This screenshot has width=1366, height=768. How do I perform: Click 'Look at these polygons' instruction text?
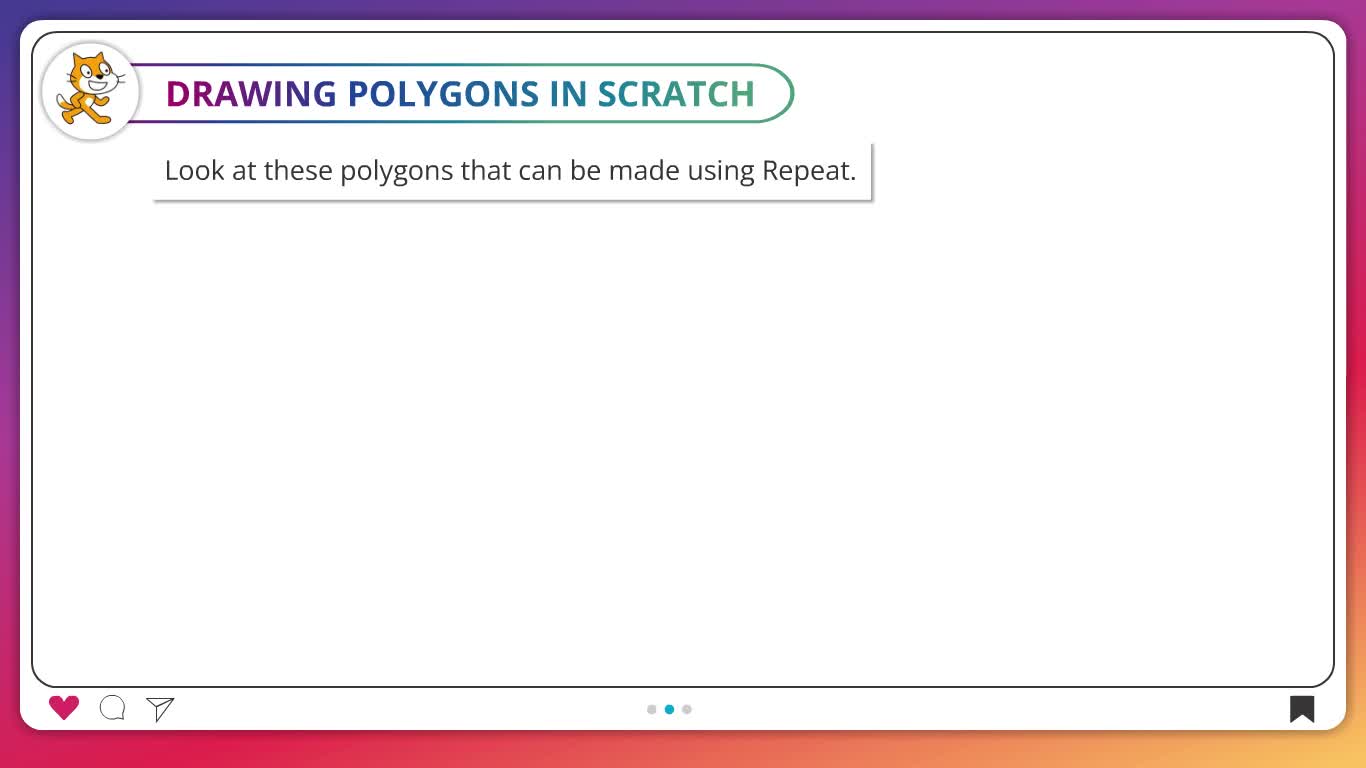(511, 170)
